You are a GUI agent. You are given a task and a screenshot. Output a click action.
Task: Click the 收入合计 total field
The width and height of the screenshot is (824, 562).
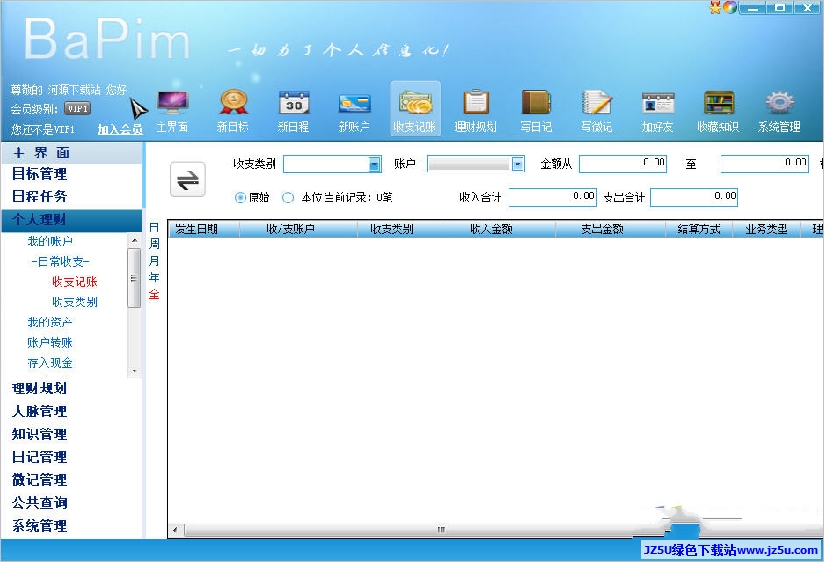(x=553, y=197)
